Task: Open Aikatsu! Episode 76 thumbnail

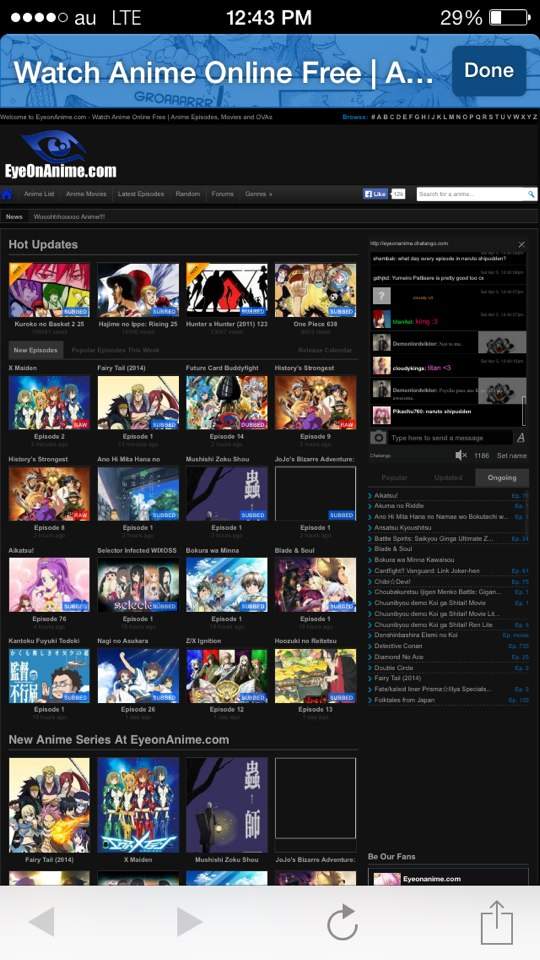Action: pyautogui.click(x=49, y=585)
